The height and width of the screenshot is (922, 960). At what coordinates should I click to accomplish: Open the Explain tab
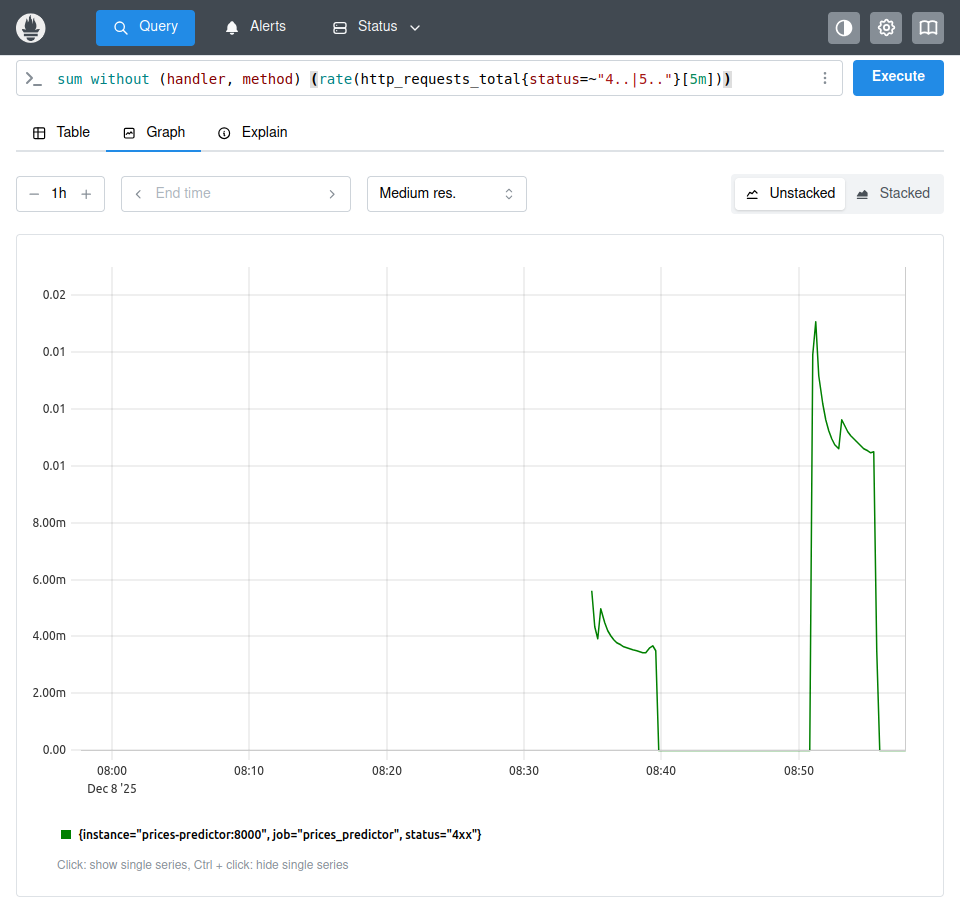click(253, 132)
